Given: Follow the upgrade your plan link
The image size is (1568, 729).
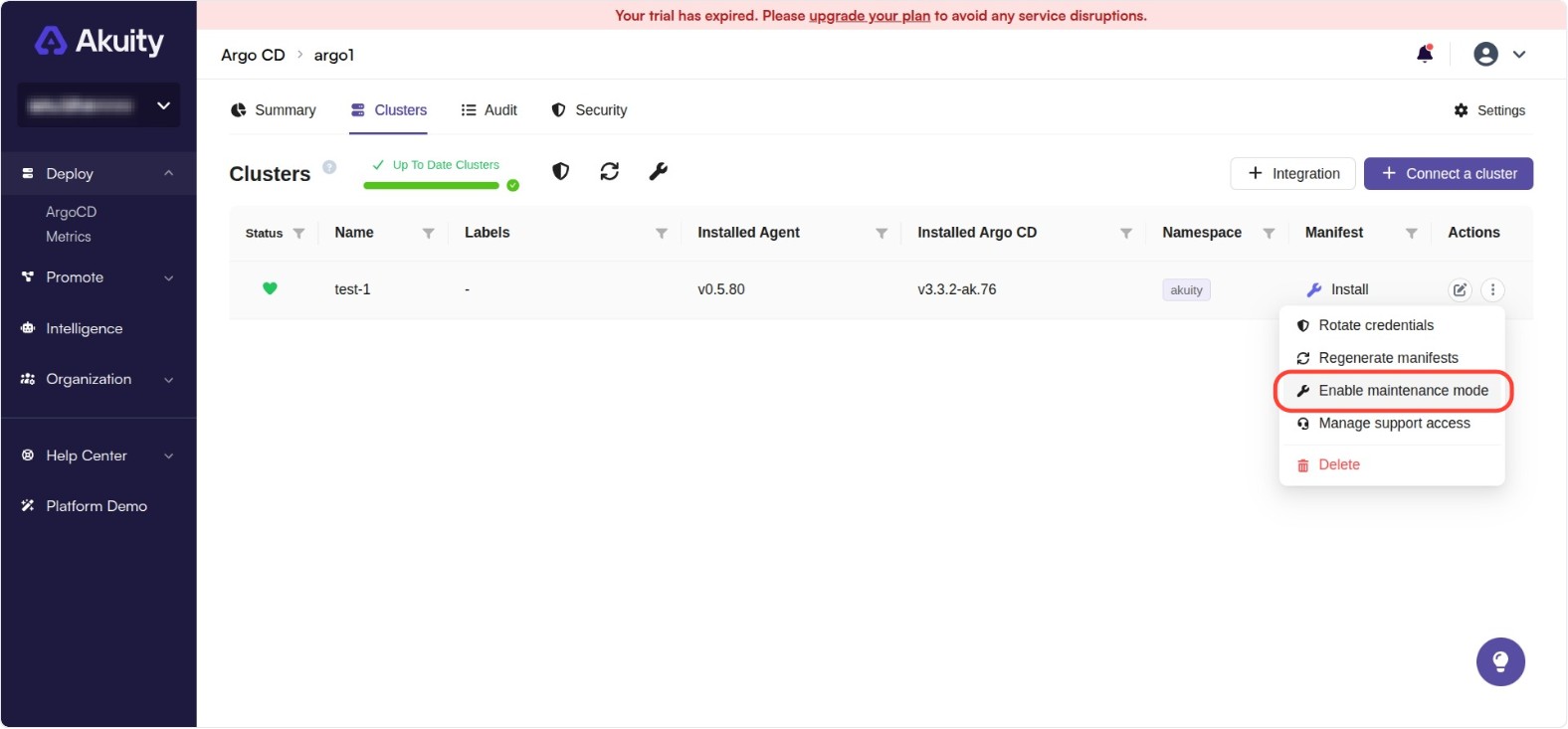Looking at the screenshot, I should pyautogui.click(x=869, y=16).
